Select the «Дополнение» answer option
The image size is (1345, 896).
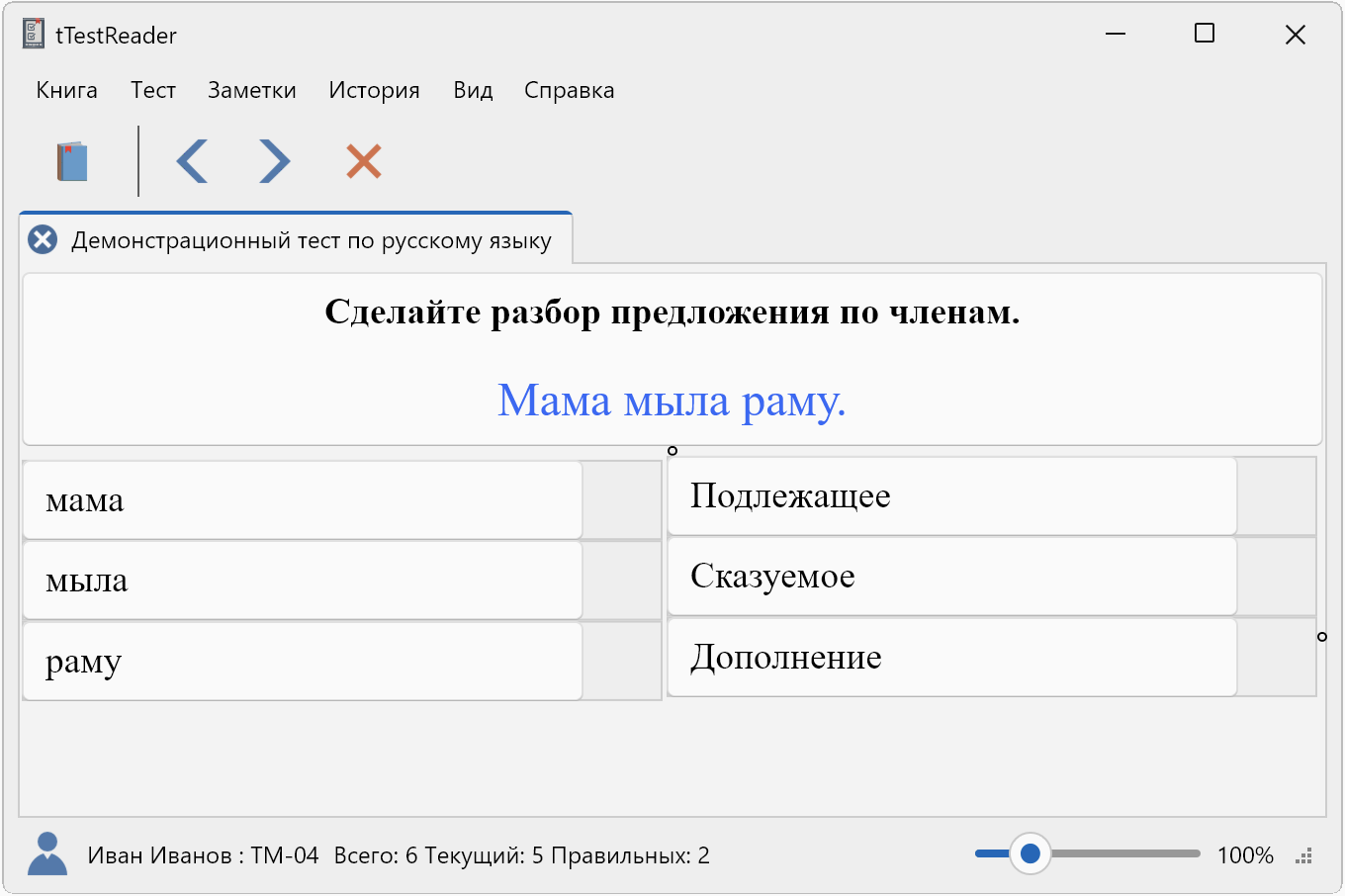coord(951,657)
